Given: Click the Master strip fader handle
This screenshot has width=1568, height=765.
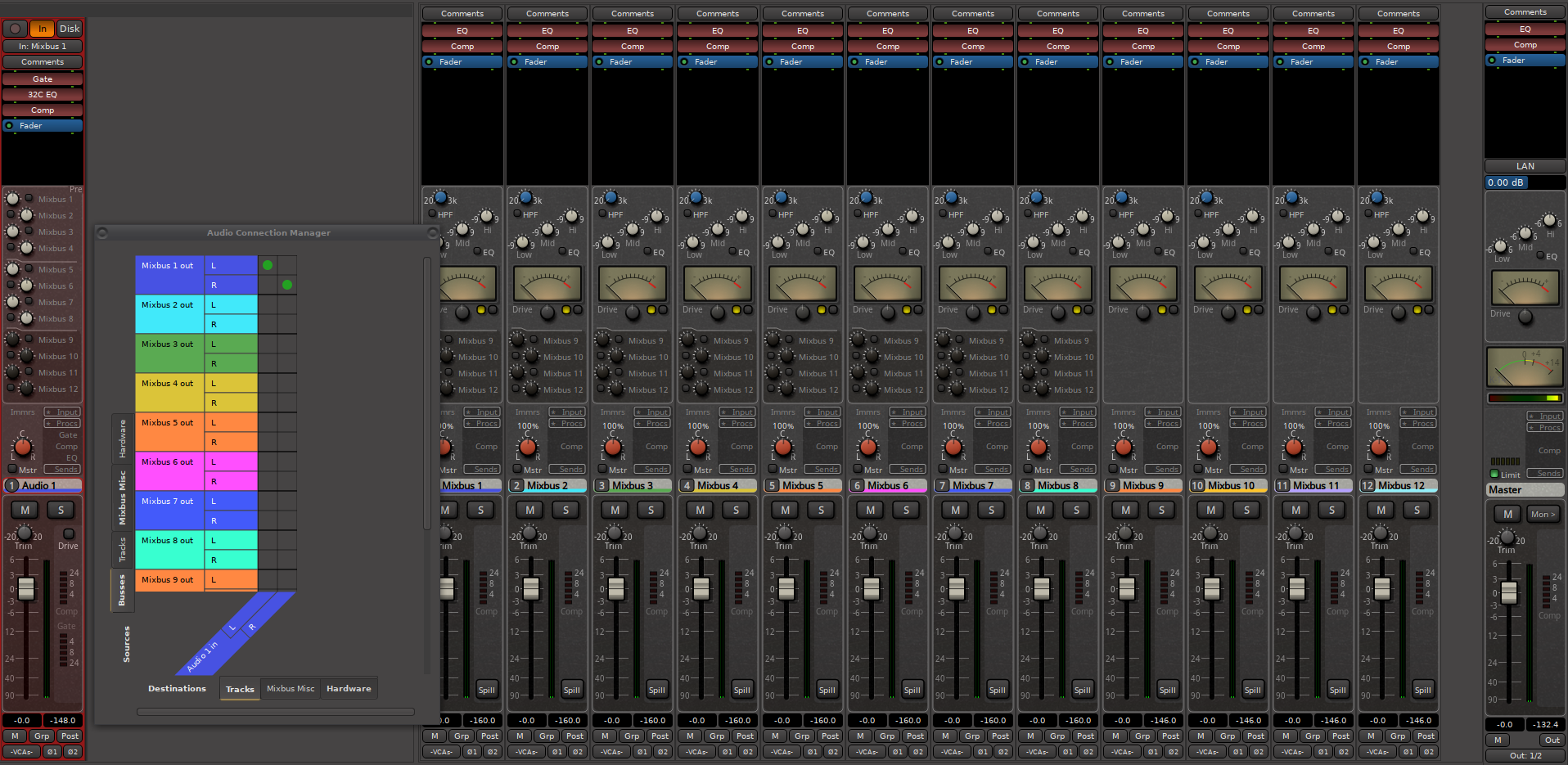Looking at the screenshot, I should tap(1510, 592).
